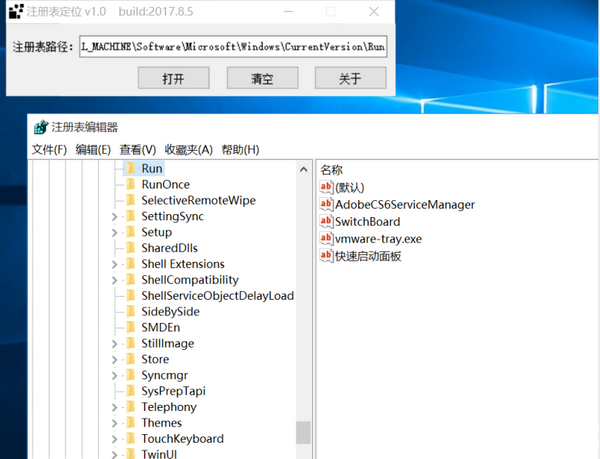Click the RunOnce folder icon
The width and height of the screenshot is (600, 459).
(130, 184)
